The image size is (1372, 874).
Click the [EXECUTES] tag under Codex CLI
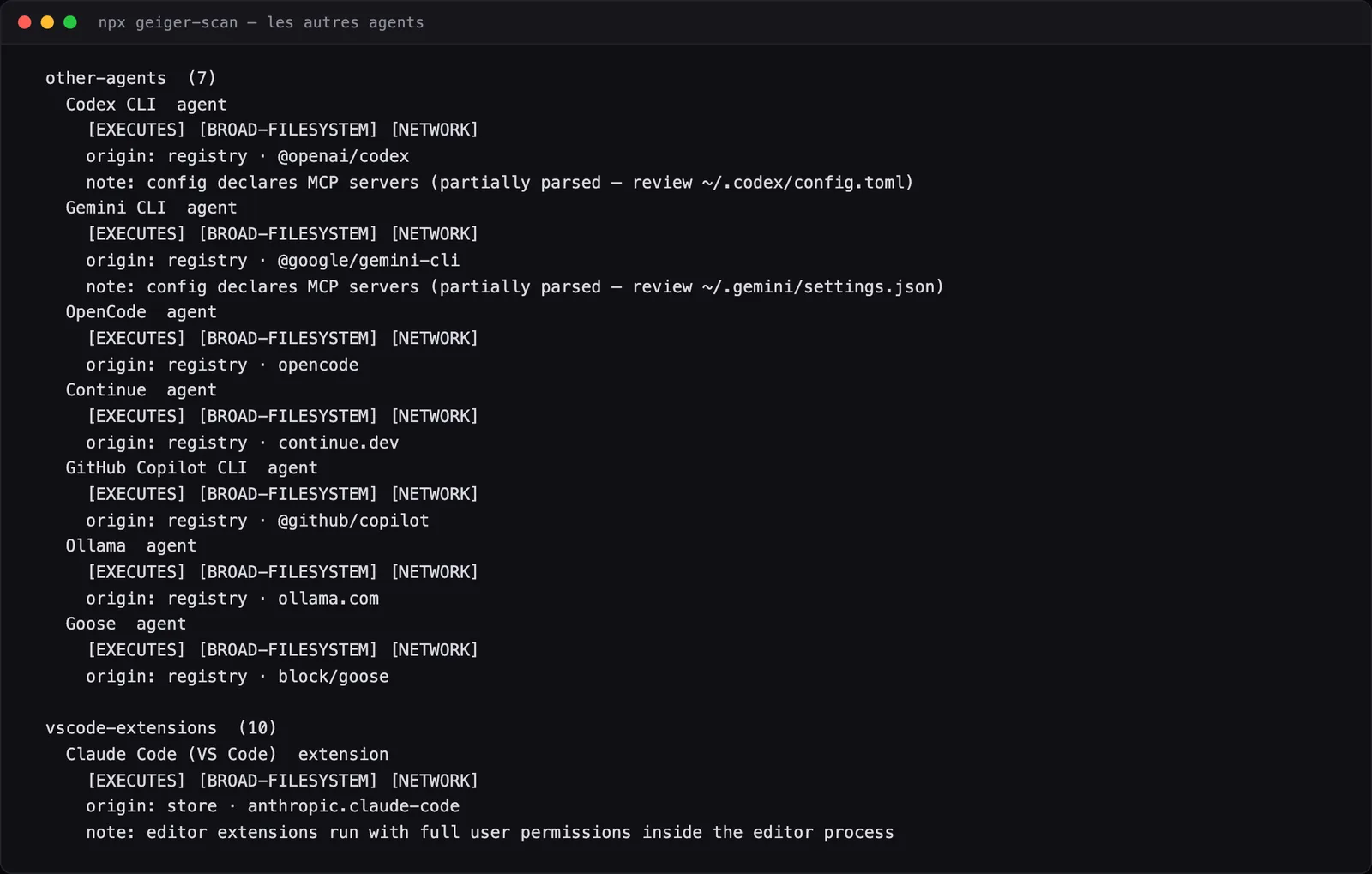[136, 130]
